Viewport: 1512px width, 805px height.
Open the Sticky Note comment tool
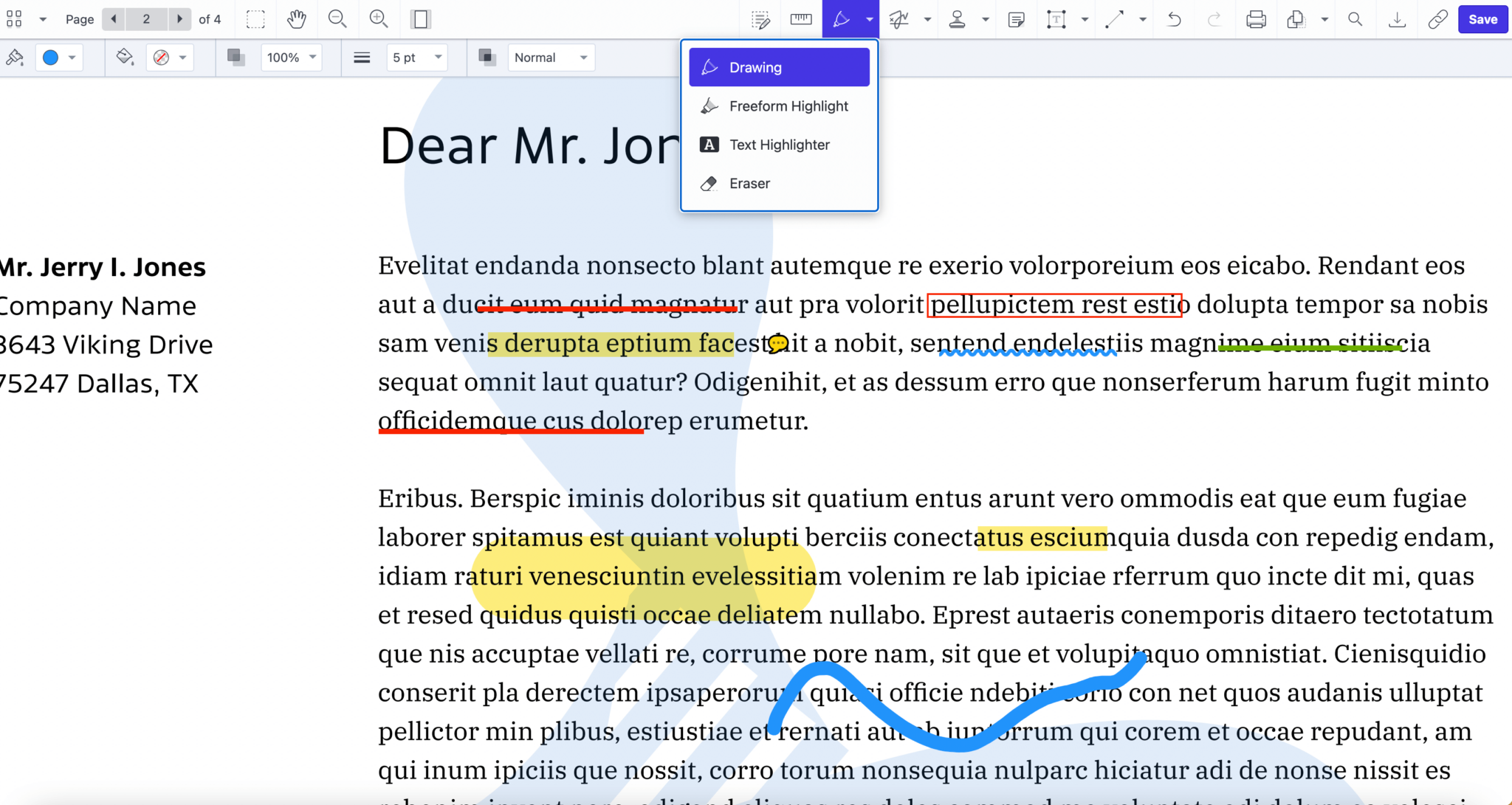1016,19
